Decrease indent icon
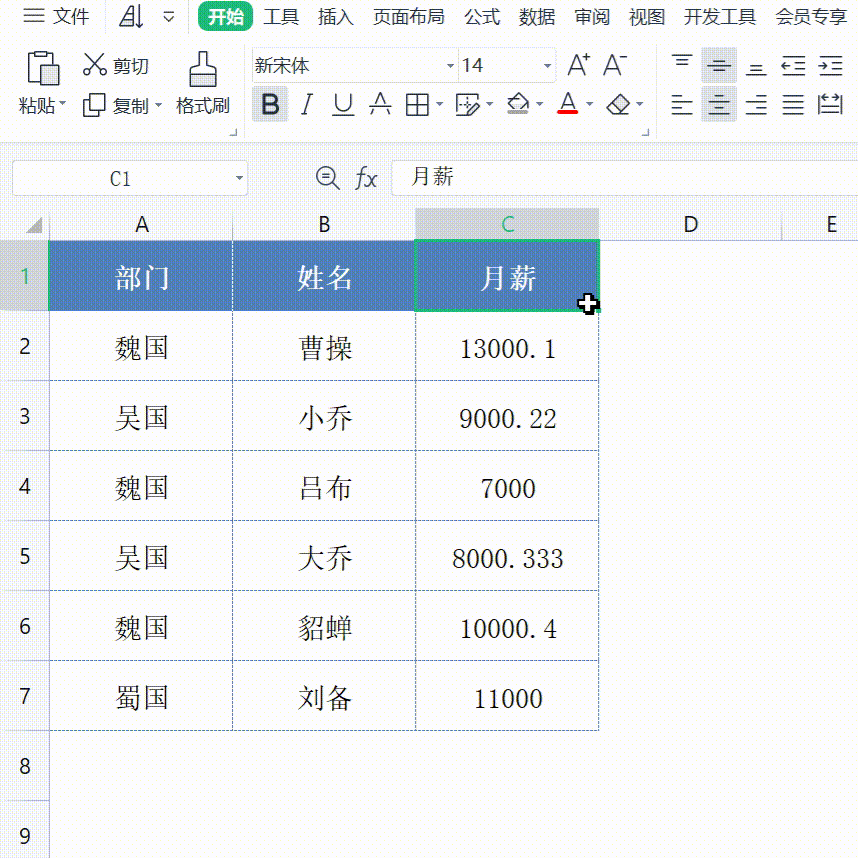The width and height of the screenshot is (858, 858). pyautogui.click(x=793, y=65)
